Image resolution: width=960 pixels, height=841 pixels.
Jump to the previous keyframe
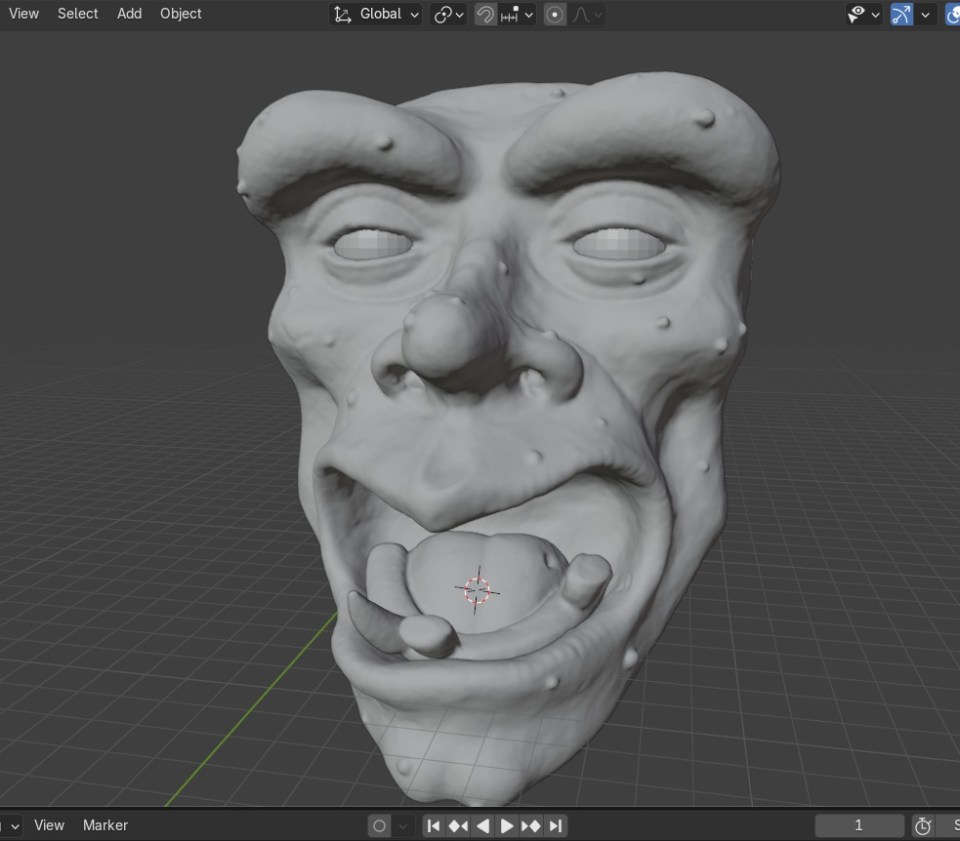[458, 826]
